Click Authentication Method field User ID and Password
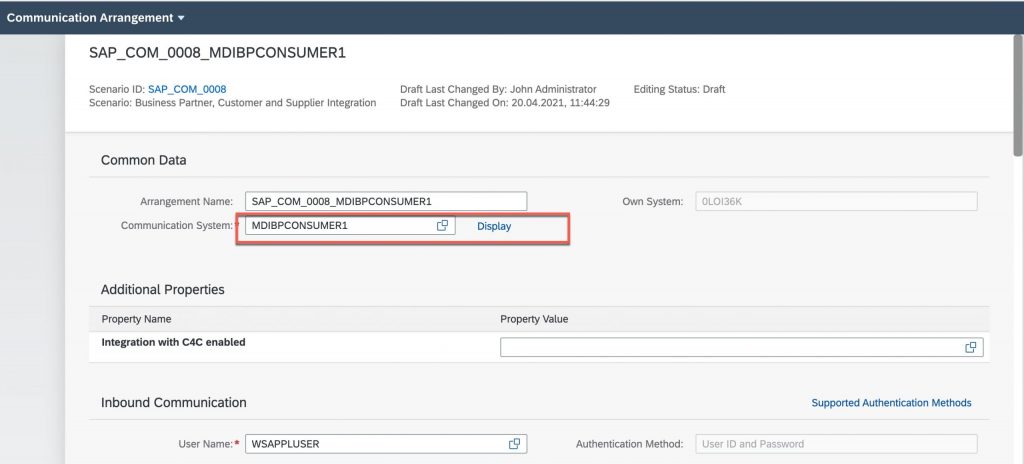The image size is (1024, 464). (x=837, y=444)
